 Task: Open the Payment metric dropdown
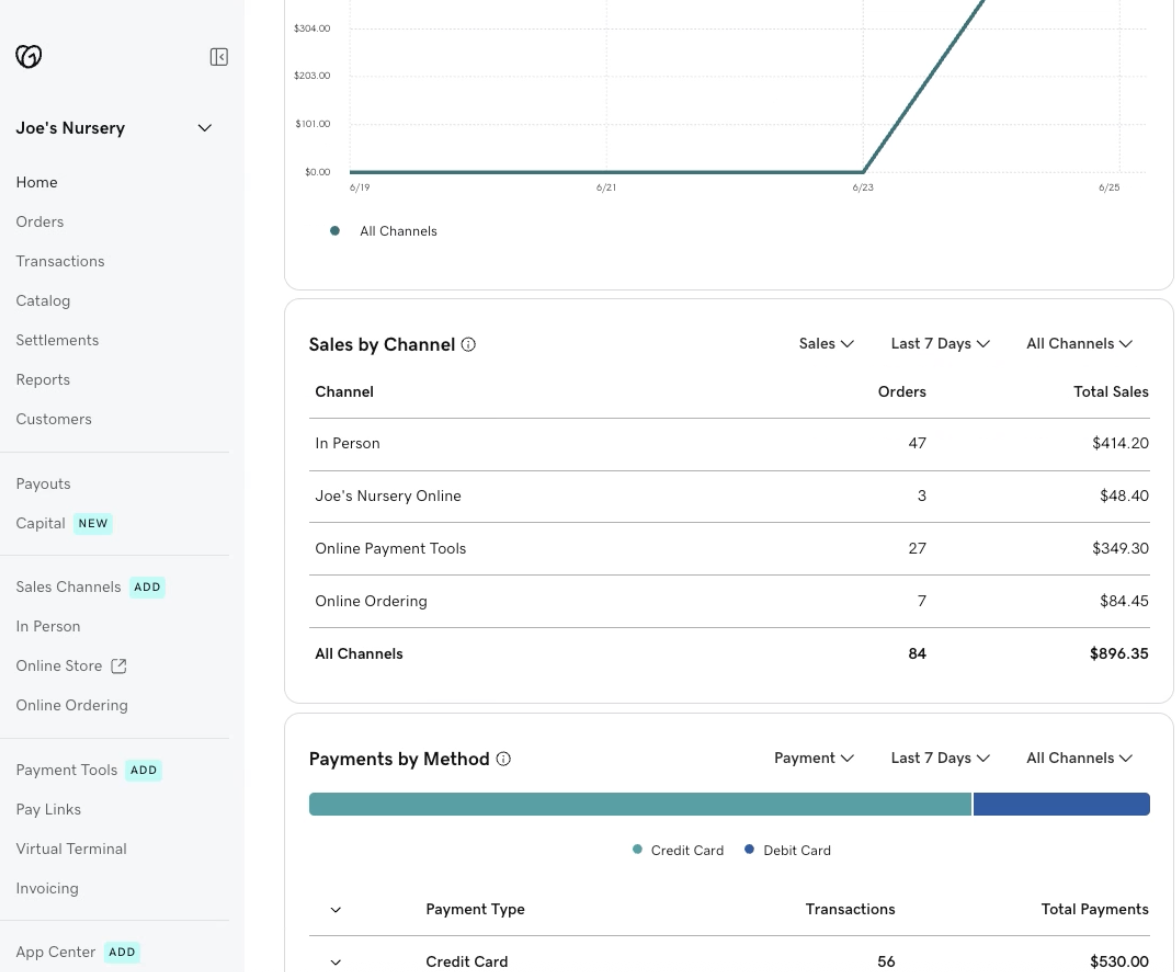pos(814,758)
